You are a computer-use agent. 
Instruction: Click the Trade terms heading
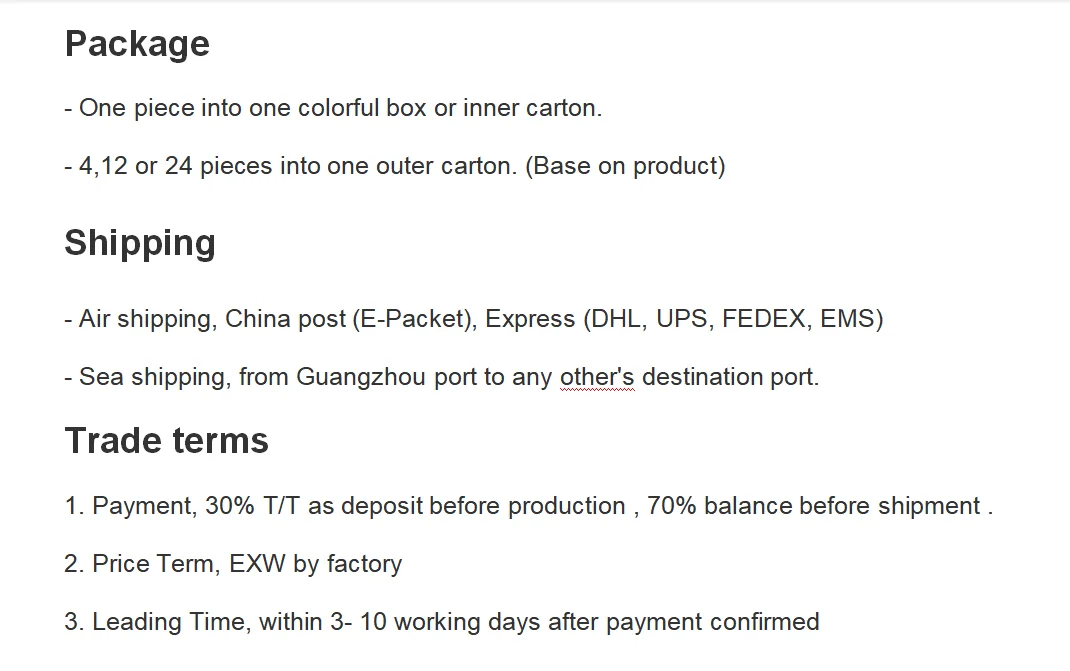tap(166, 441)
